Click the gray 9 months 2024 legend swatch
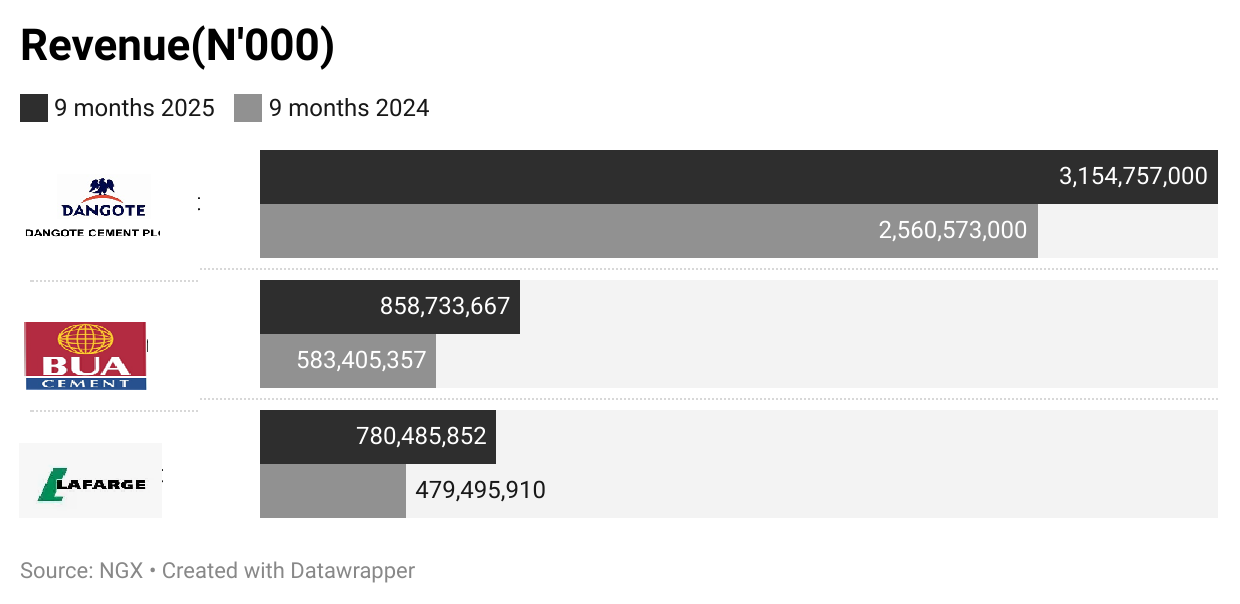Viewport: 1240px width, 604px height. point(248,108)
